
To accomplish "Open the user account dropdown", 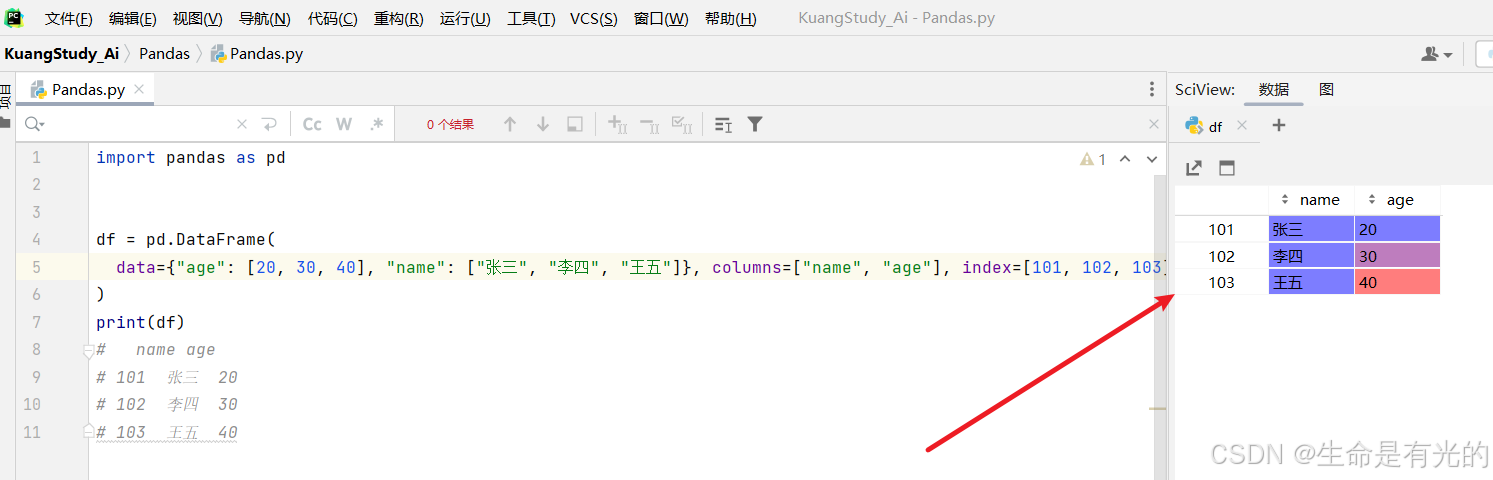I will pos(1436,54).
